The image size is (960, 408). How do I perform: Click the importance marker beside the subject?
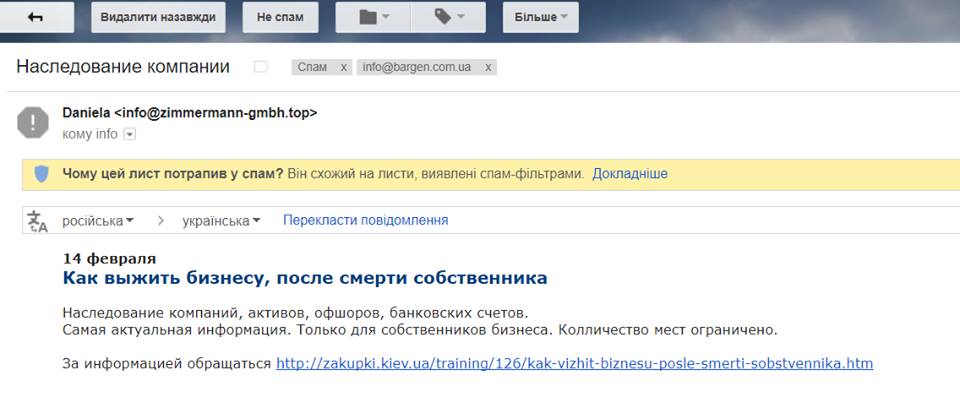pyautogui.click(x=261, y=67)
